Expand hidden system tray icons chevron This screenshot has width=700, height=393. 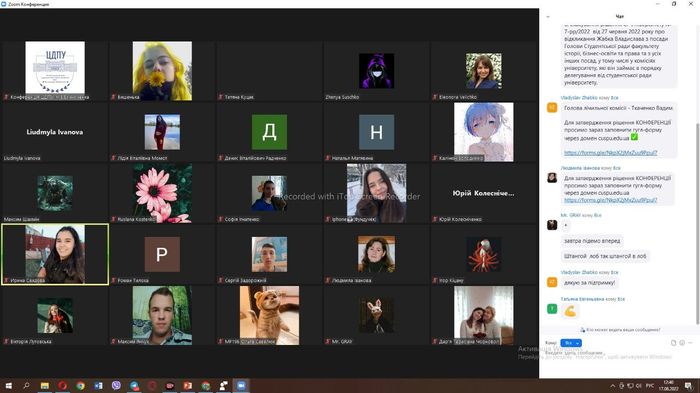[612, 386]
